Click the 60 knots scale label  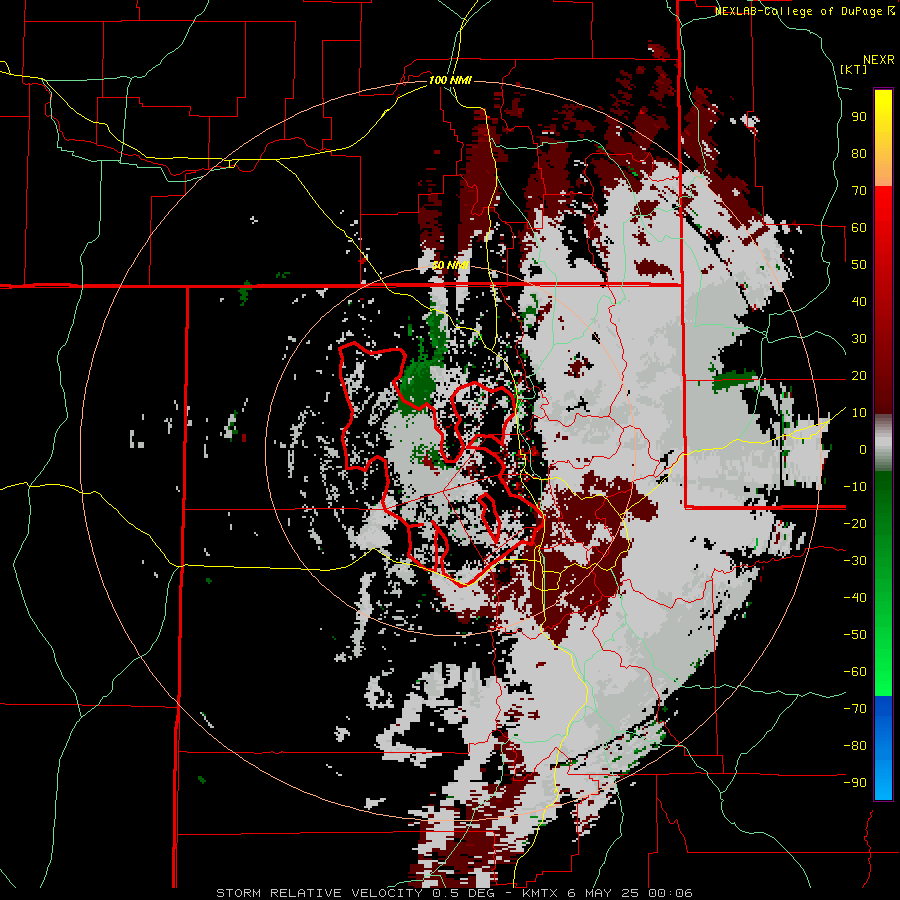click(x=859, y=227)
